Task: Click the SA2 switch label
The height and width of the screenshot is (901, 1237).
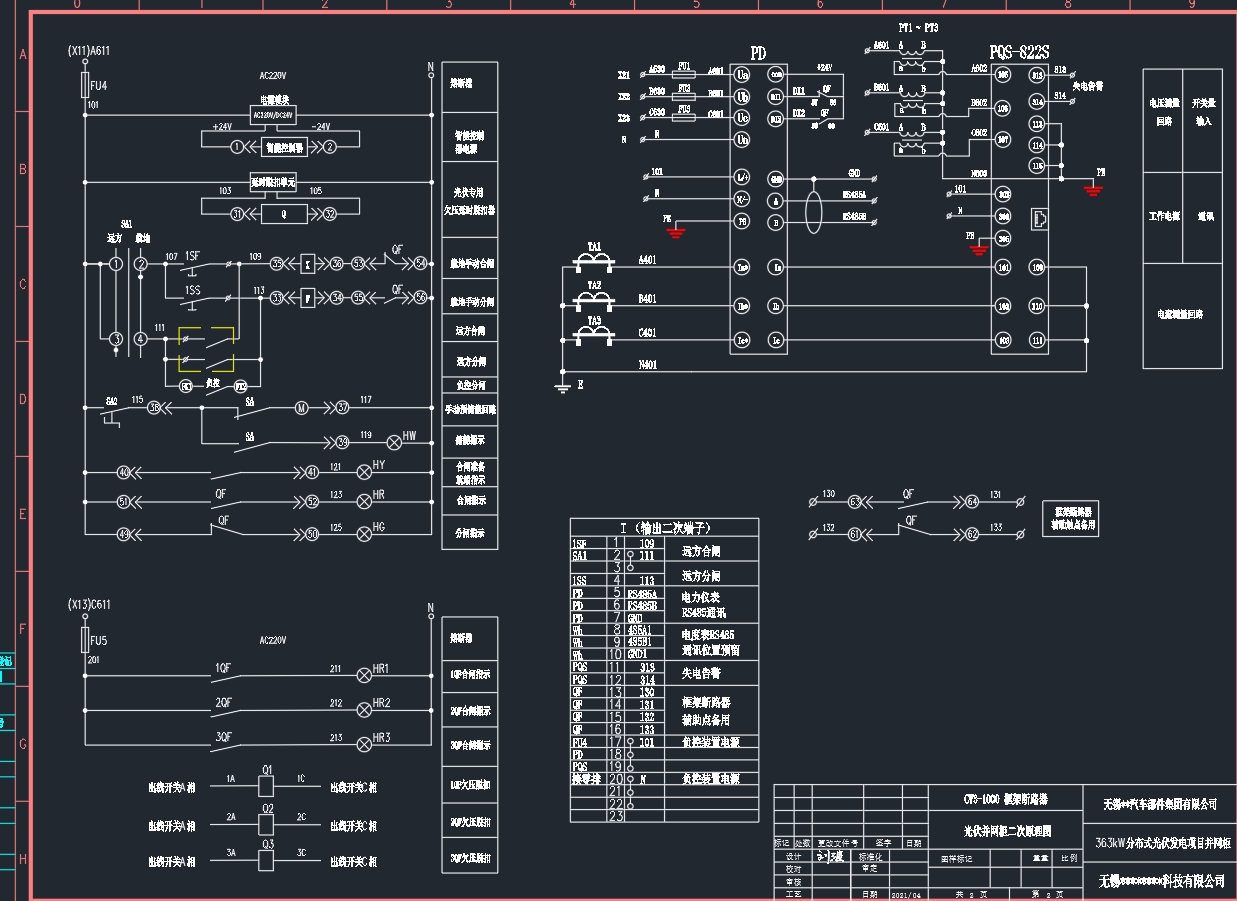Action: pyautogui.click(x=111, y=400)
